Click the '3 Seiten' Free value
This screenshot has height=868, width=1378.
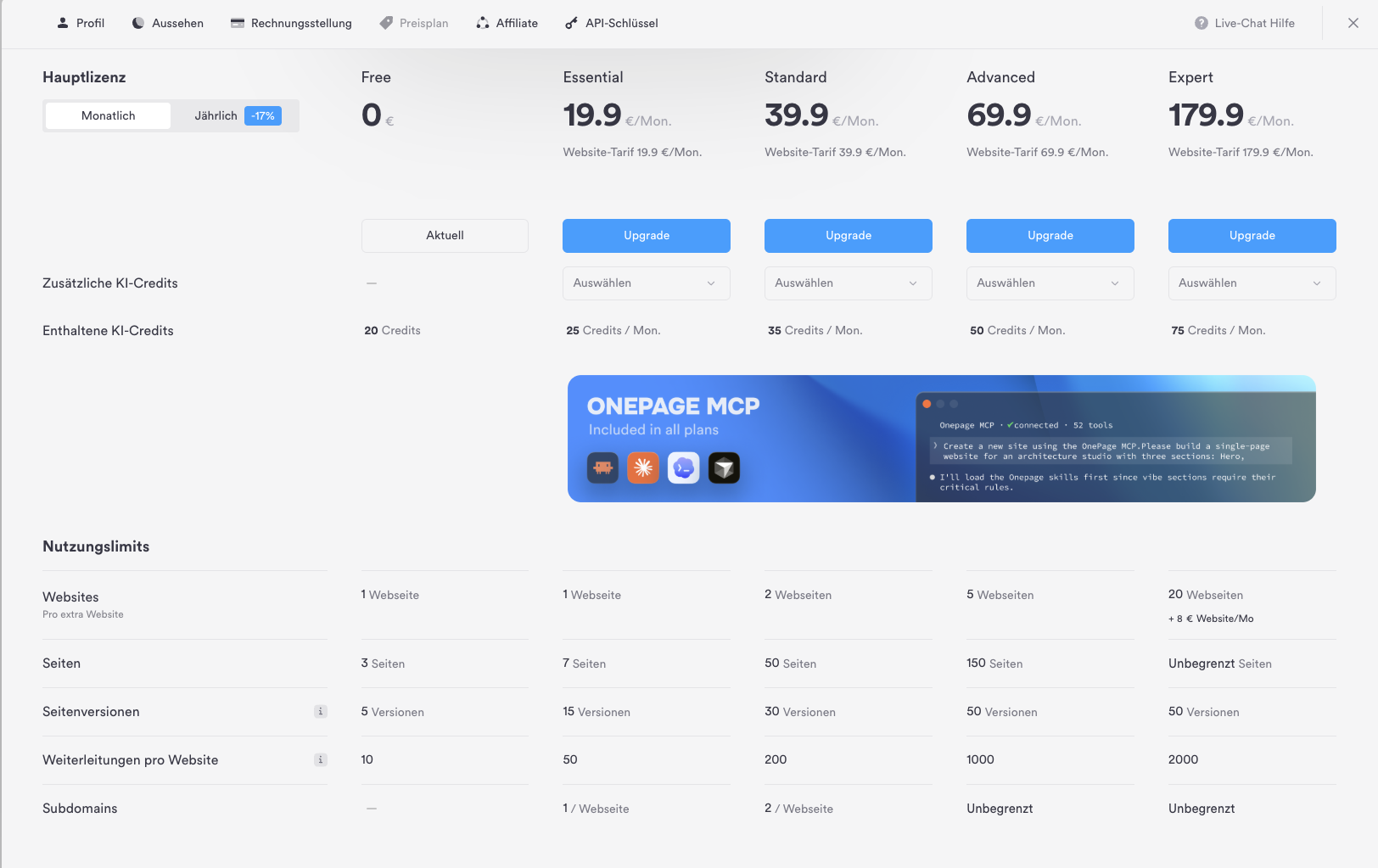coord(383,664)
